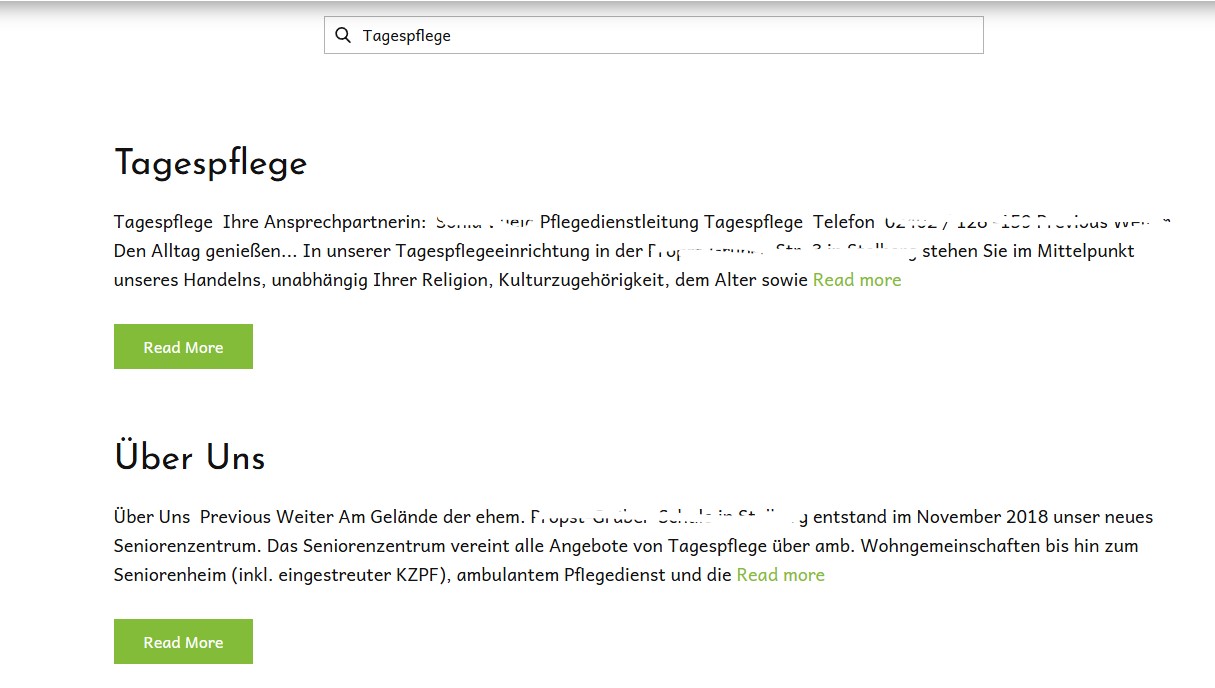This screenshot has width=1215, height=688.
Task: Click the text 'Seniorenheim (inkl. eingestreuter KZPF)'
Action: pyautogui.click(x=281, y=575)
